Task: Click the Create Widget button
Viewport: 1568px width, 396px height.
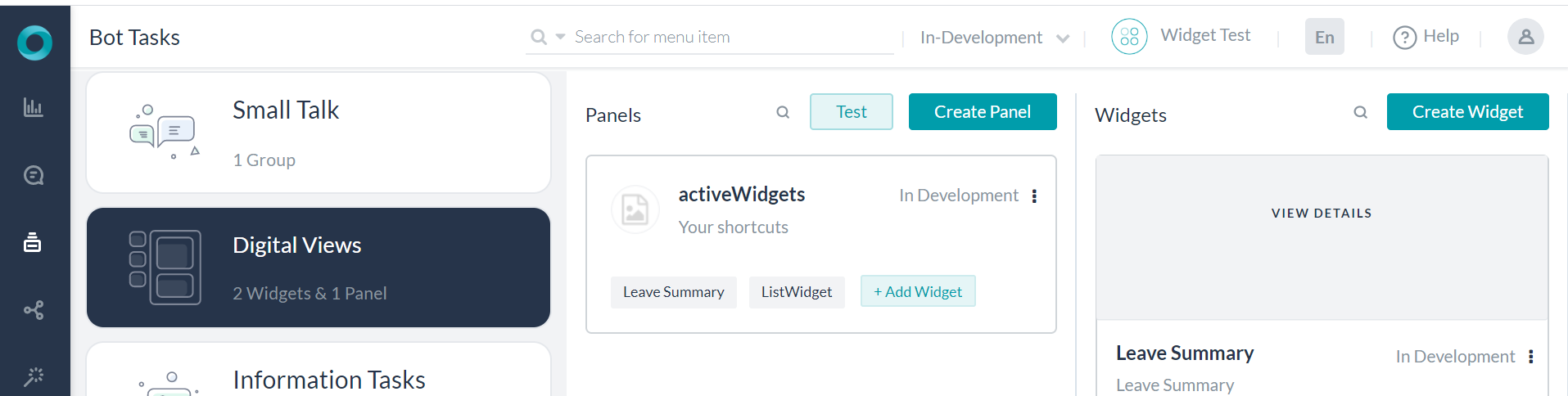Action: (1467, 112)
